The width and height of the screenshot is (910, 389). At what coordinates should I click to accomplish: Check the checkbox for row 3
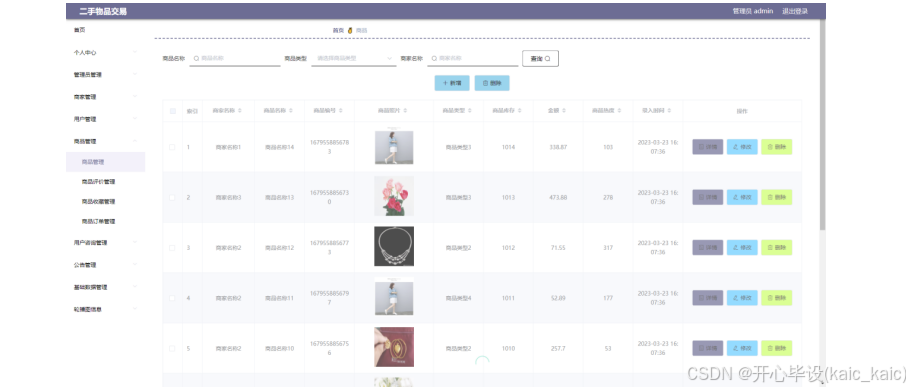click(x=172, y=248)
